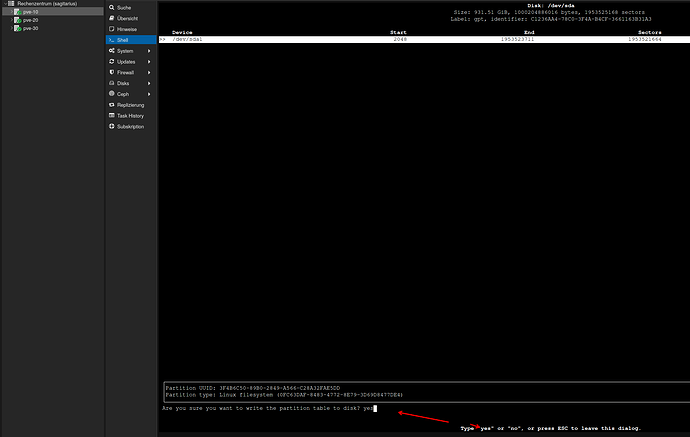The width and height of the screenshot is (690, 437).
Task: Expand the Disks submenu arrow
Action: [149, 83]
